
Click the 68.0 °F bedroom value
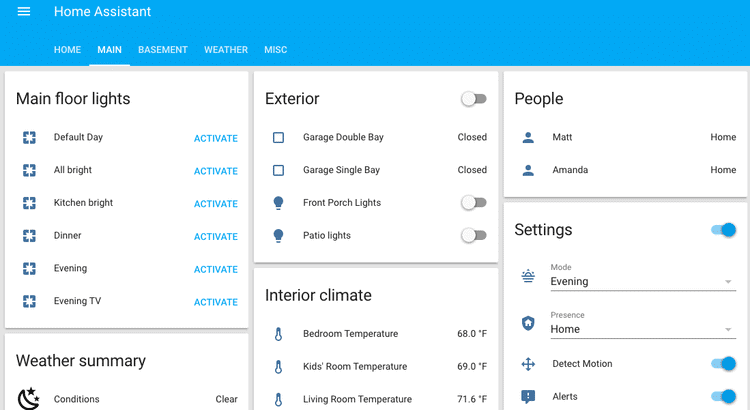pos(472,334)
